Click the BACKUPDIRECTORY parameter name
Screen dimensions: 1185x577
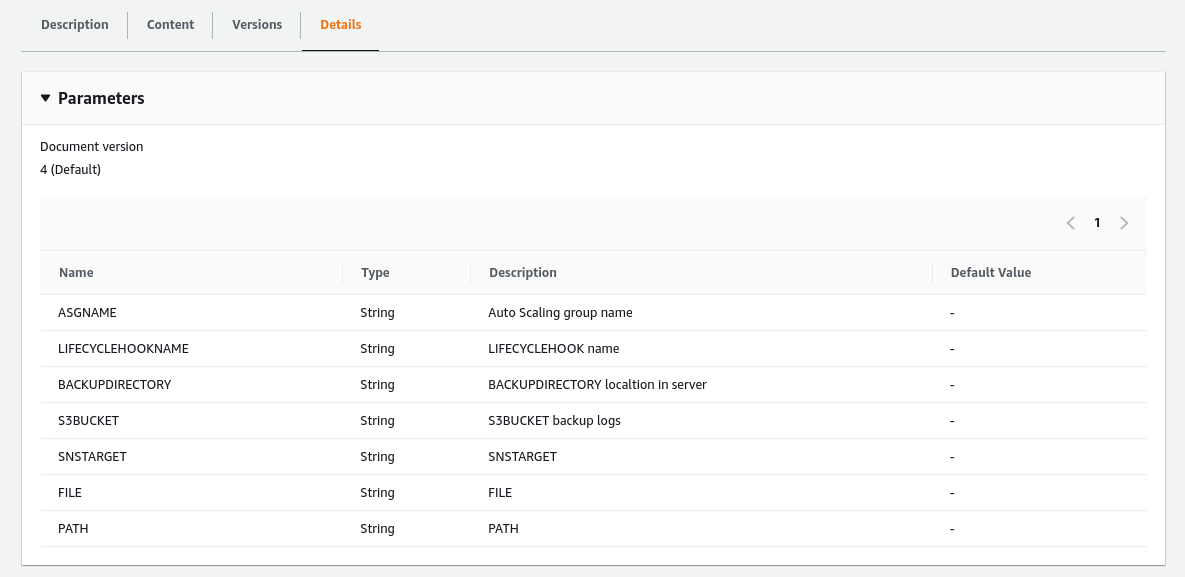(115, 385)
